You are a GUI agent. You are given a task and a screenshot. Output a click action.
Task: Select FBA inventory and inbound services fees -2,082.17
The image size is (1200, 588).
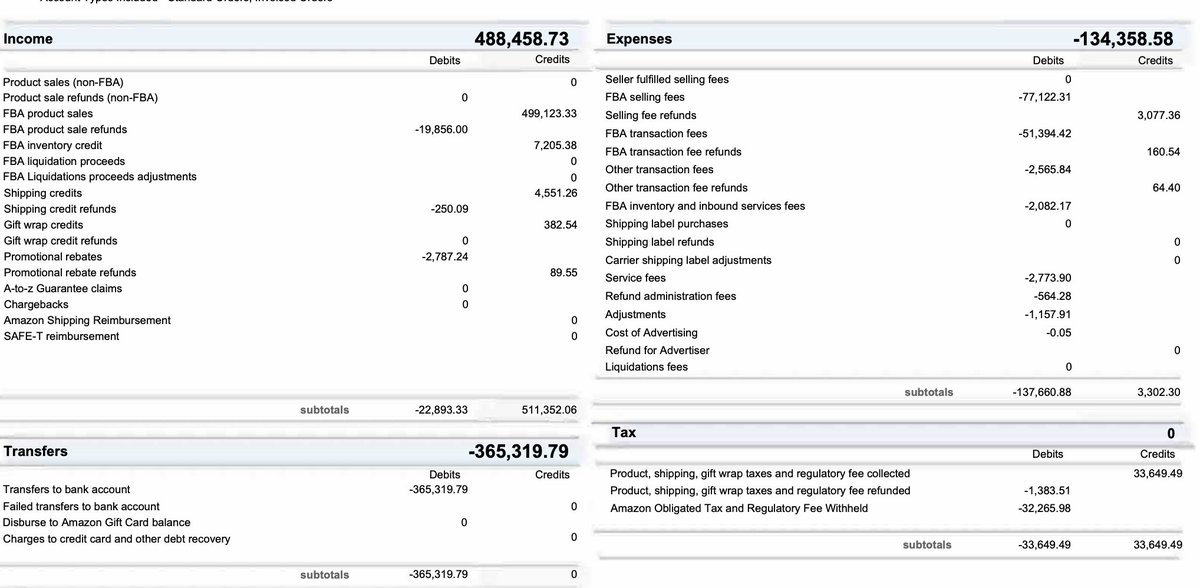(x=1048, y=206)
